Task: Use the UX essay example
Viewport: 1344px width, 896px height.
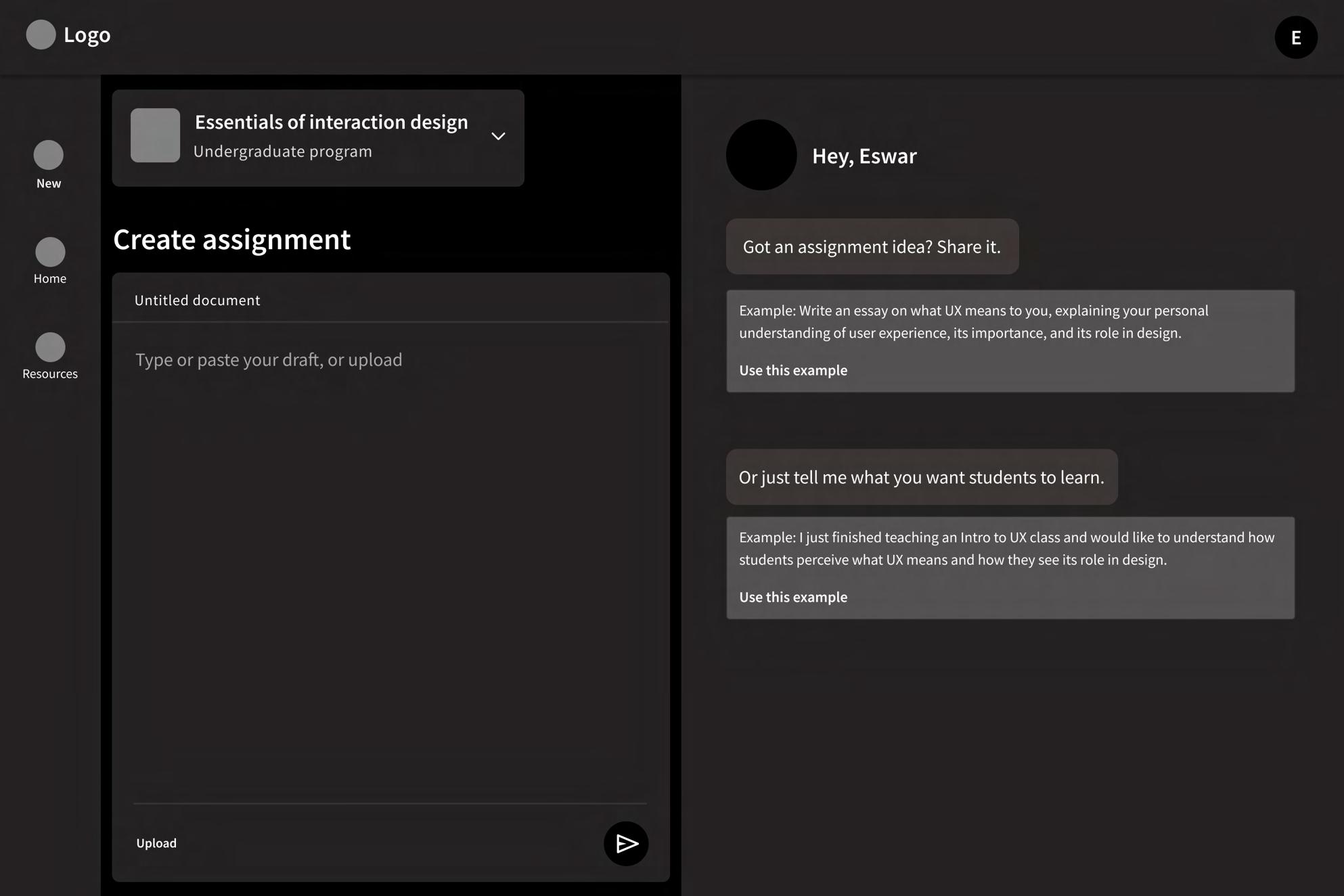Action: [x=792, y=370]
